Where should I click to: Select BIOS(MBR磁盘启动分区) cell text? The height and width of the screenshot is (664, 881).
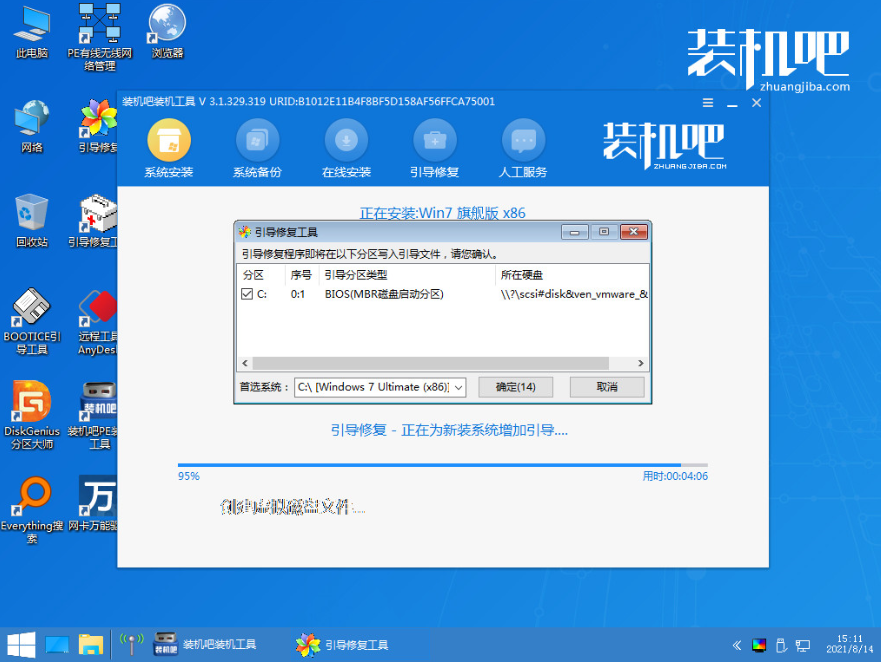click(384, 294)
